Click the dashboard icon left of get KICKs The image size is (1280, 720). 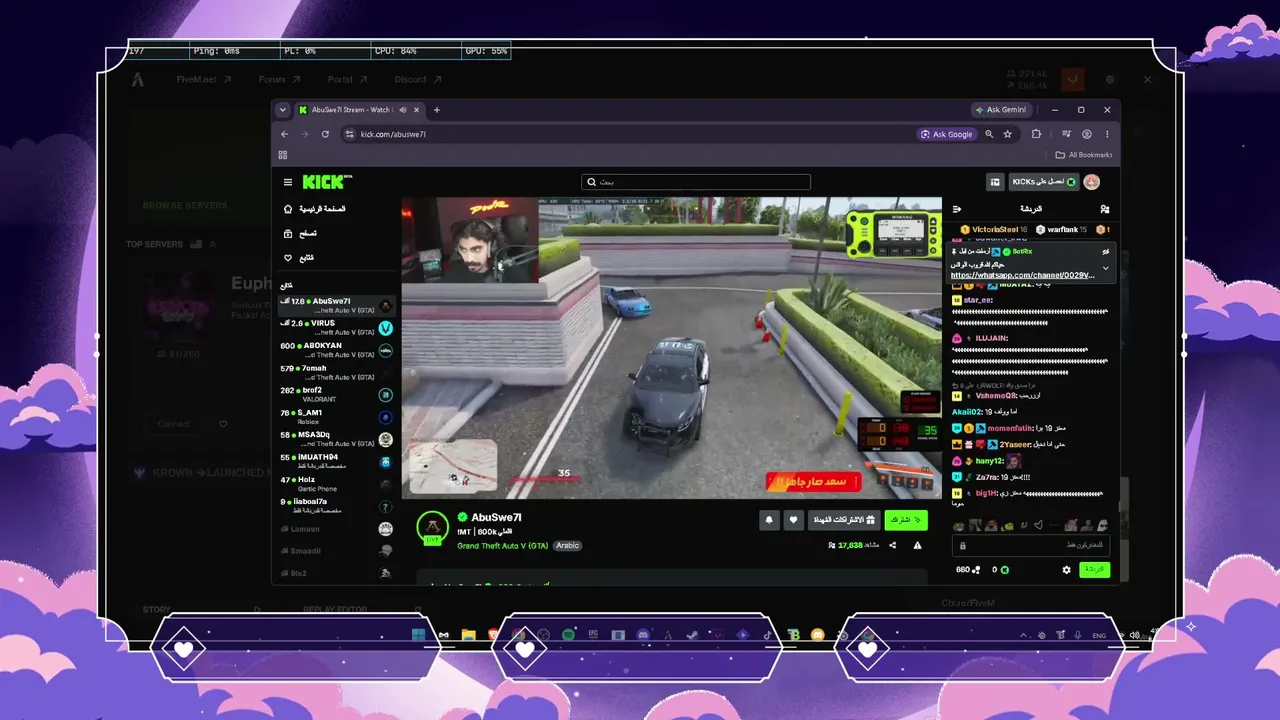tap(995, 182)
